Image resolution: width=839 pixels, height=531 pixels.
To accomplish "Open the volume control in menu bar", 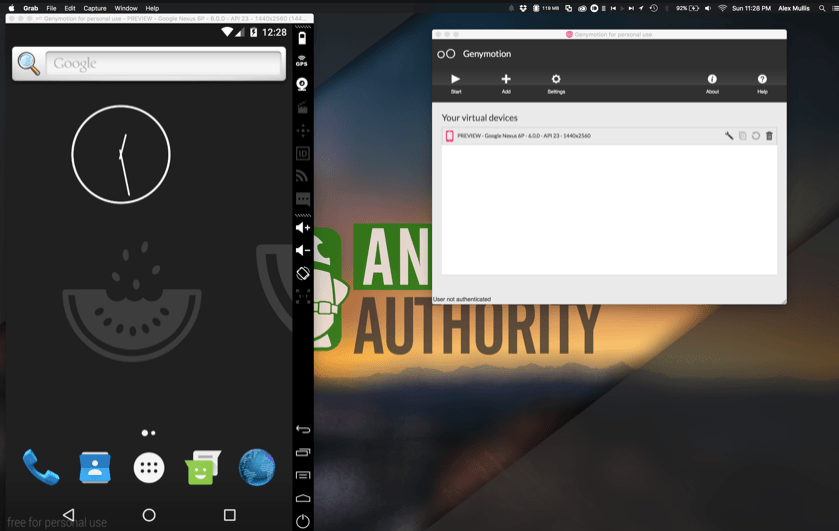I will [x=707, y=8].
